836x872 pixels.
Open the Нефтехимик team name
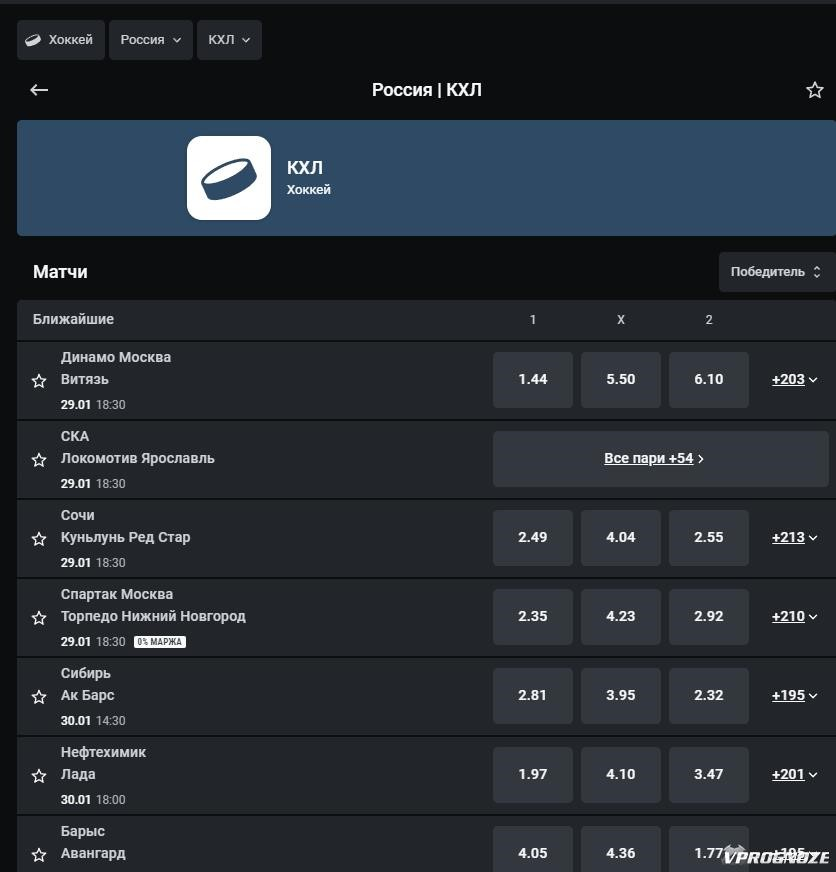103,752
